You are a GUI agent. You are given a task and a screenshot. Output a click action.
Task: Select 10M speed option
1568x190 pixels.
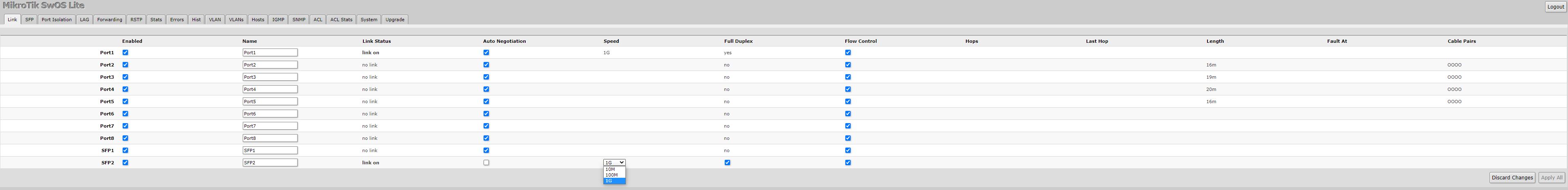click(x=611, y=169)
